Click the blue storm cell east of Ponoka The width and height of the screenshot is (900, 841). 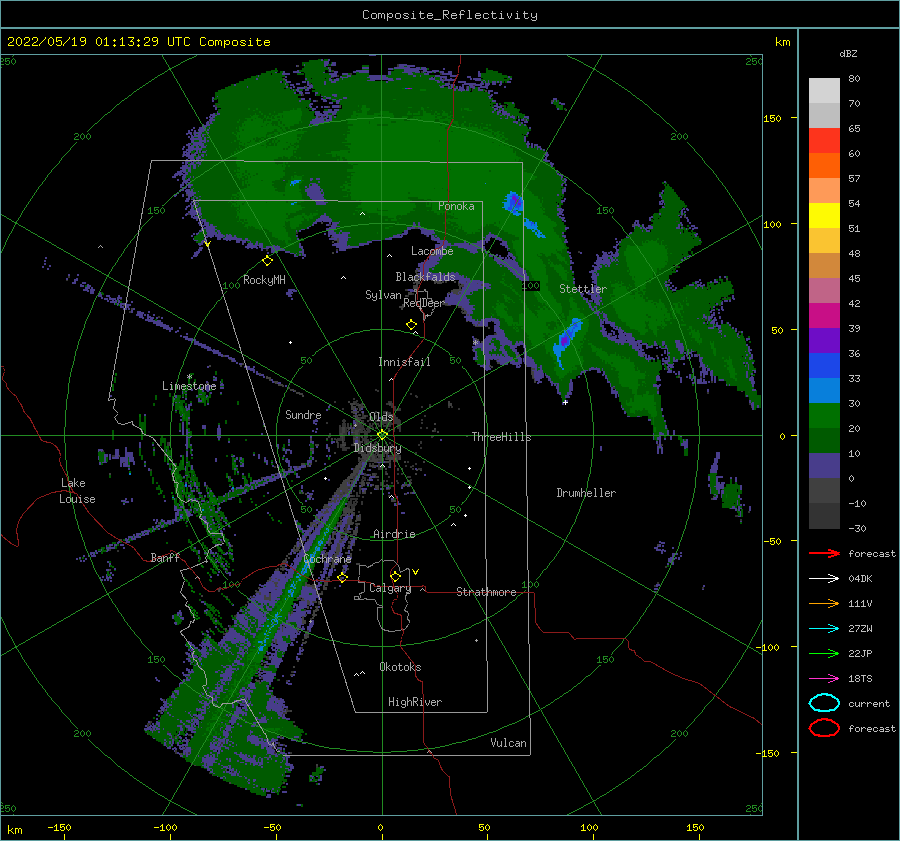pos(514,203)
